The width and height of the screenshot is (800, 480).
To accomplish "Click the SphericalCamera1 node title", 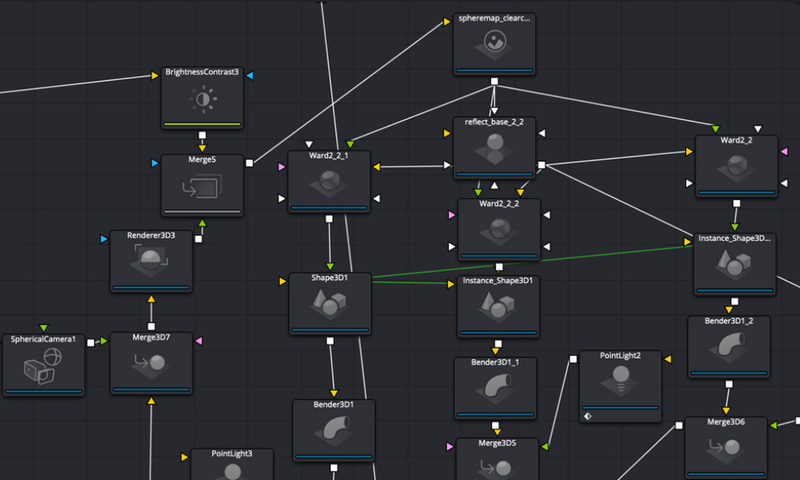I will click(43, 339).
